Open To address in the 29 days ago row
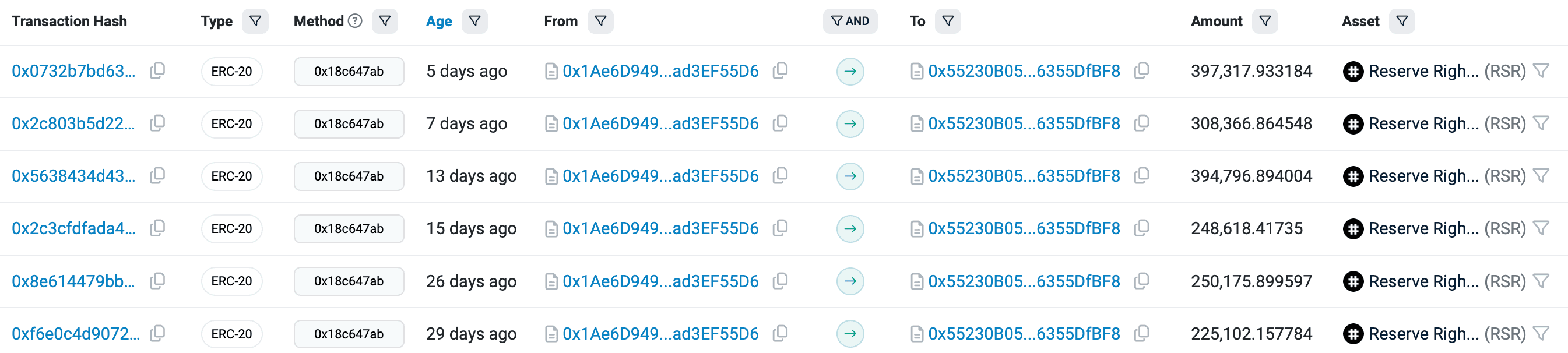 click(x=1023, y=334)
